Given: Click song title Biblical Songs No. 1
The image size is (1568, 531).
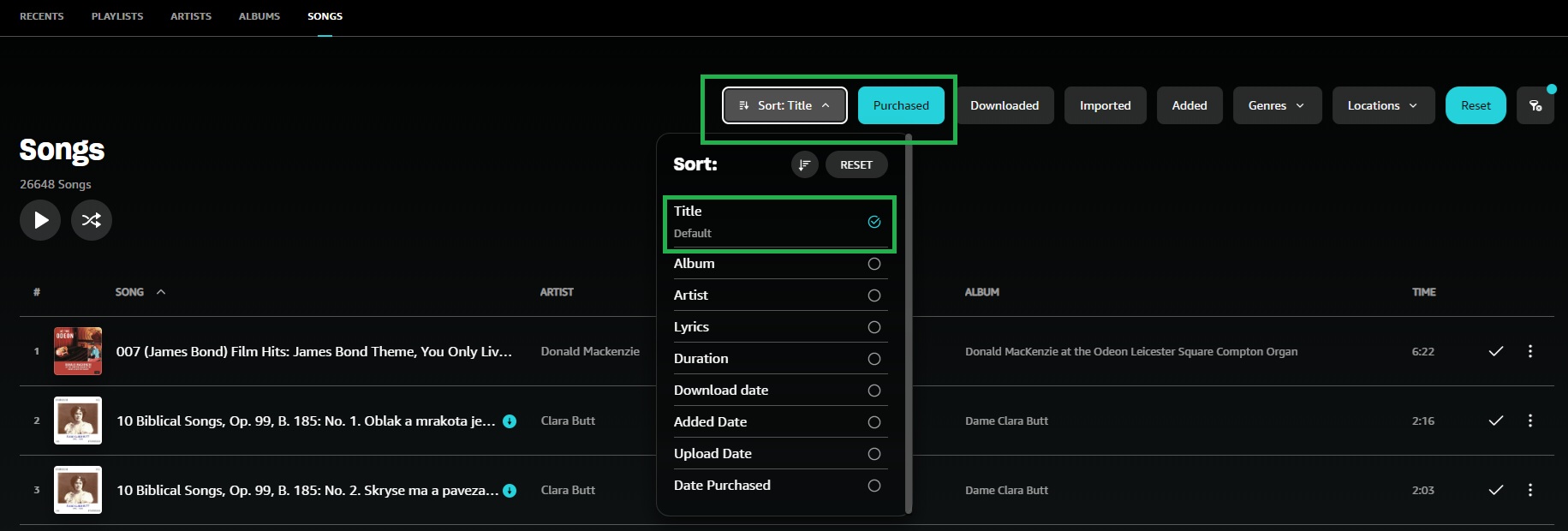Looking at the screenshot, I should (306, 421).
